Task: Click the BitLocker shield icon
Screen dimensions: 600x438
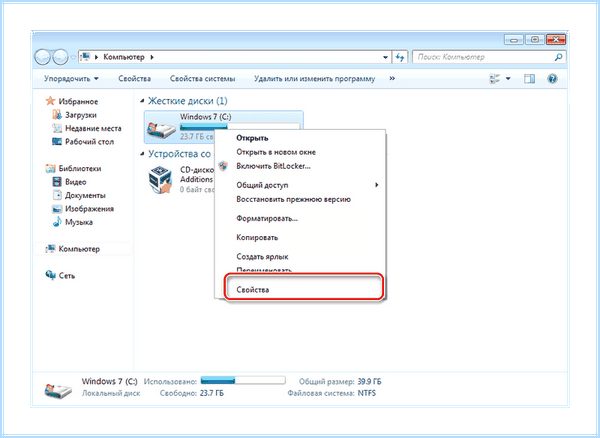Action: (223, 166)
